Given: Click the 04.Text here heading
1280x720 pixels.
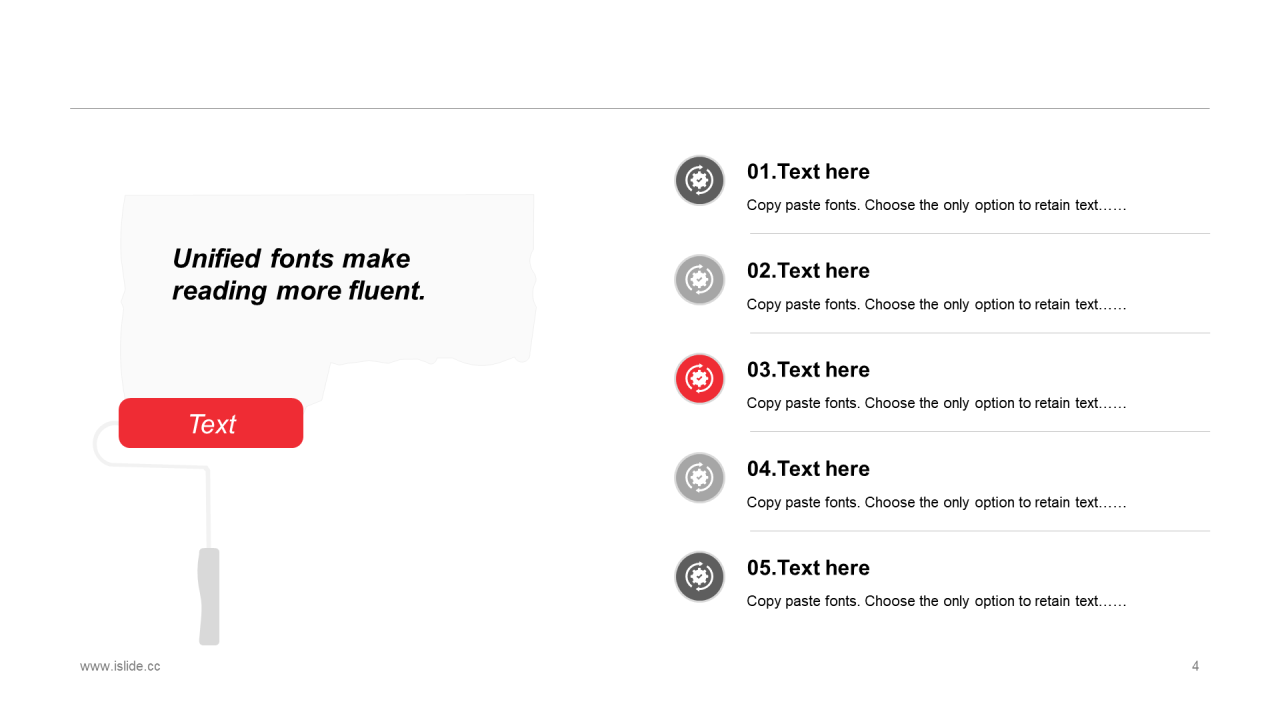Looking at the screenshot, I should click(x=808, y=469).
